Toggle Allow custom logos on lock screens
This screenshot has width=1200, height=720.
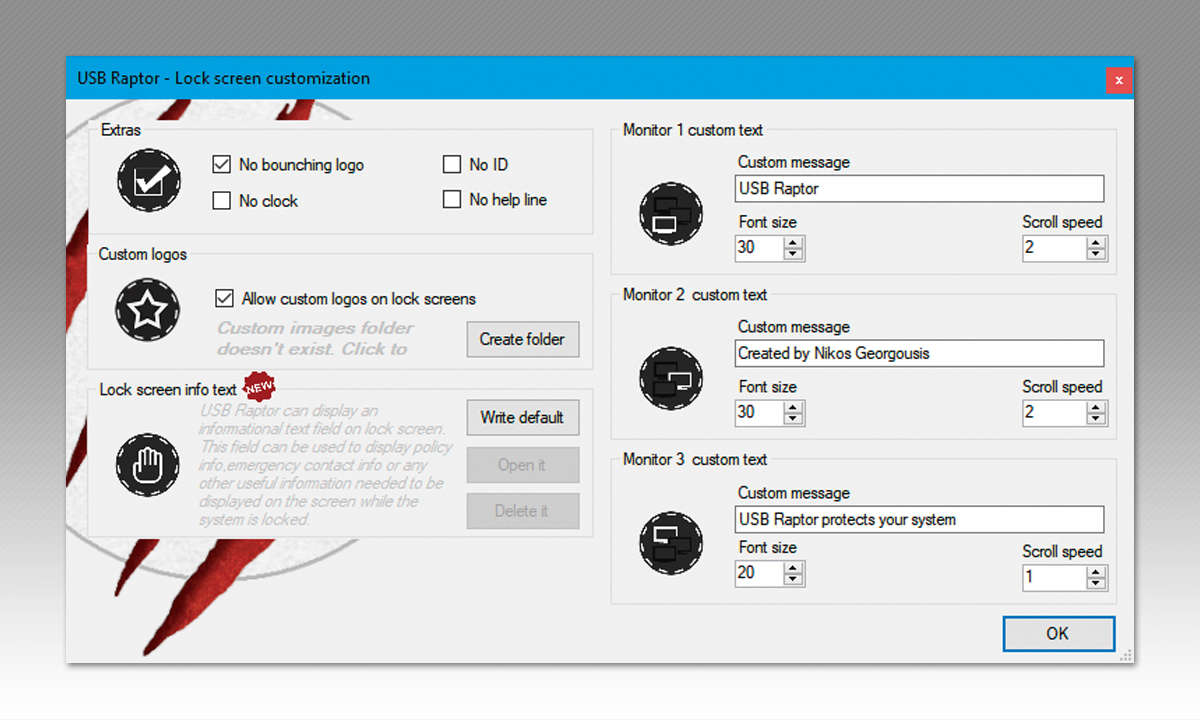[x=224, y=298]
